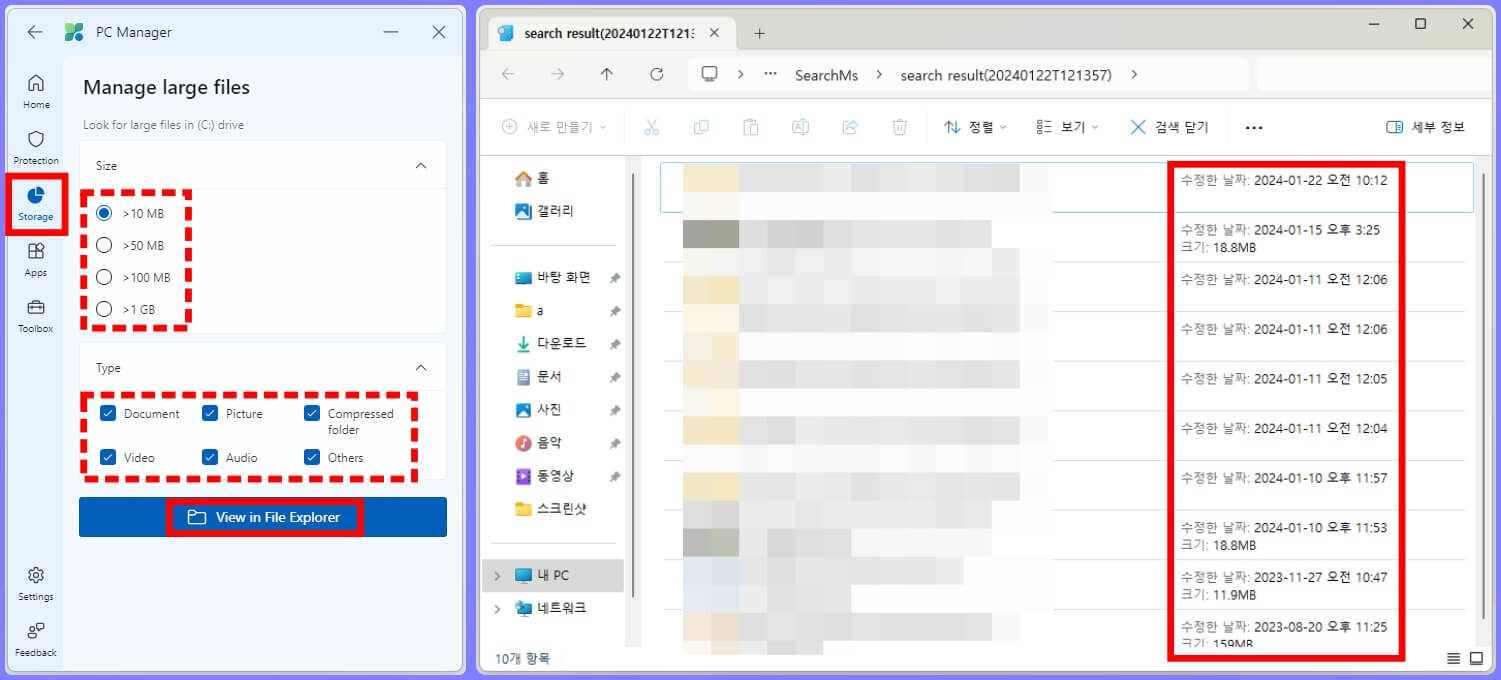The height and width of the screenshot is (680, 1501).
Task: Open the Protection section in PC Manager
Action: [35, 148]
